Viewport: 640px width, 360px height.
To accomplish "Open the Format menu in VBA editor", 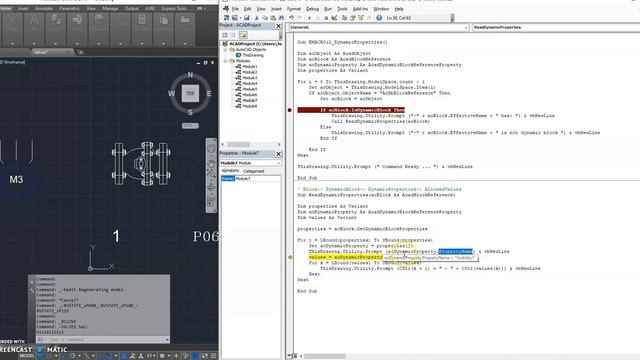I will (x=293, y=9).
